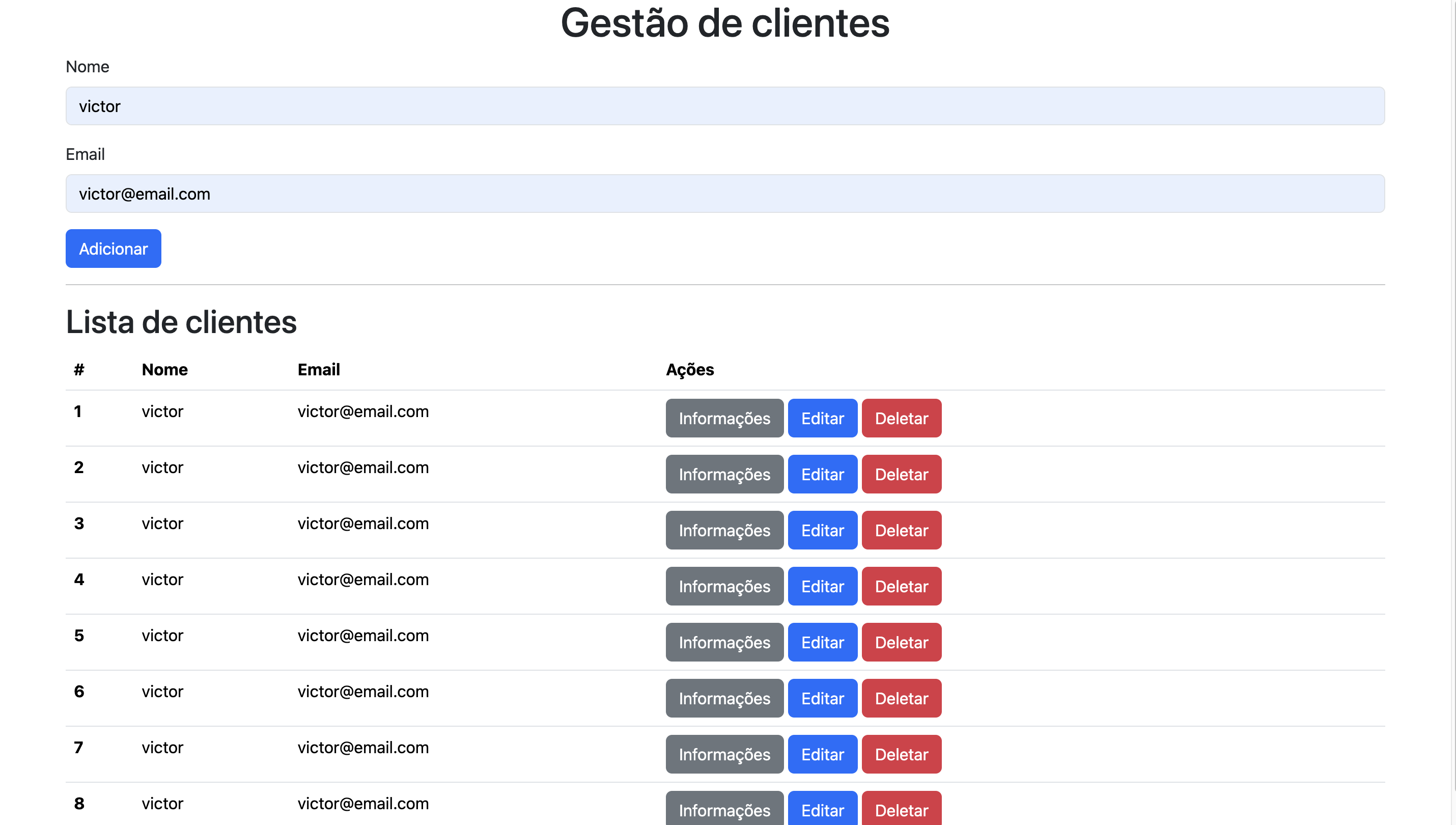Viewport: 1456px width, 825px height.
Task: Click Deletar on client row 4
Action: coord(902,586)
